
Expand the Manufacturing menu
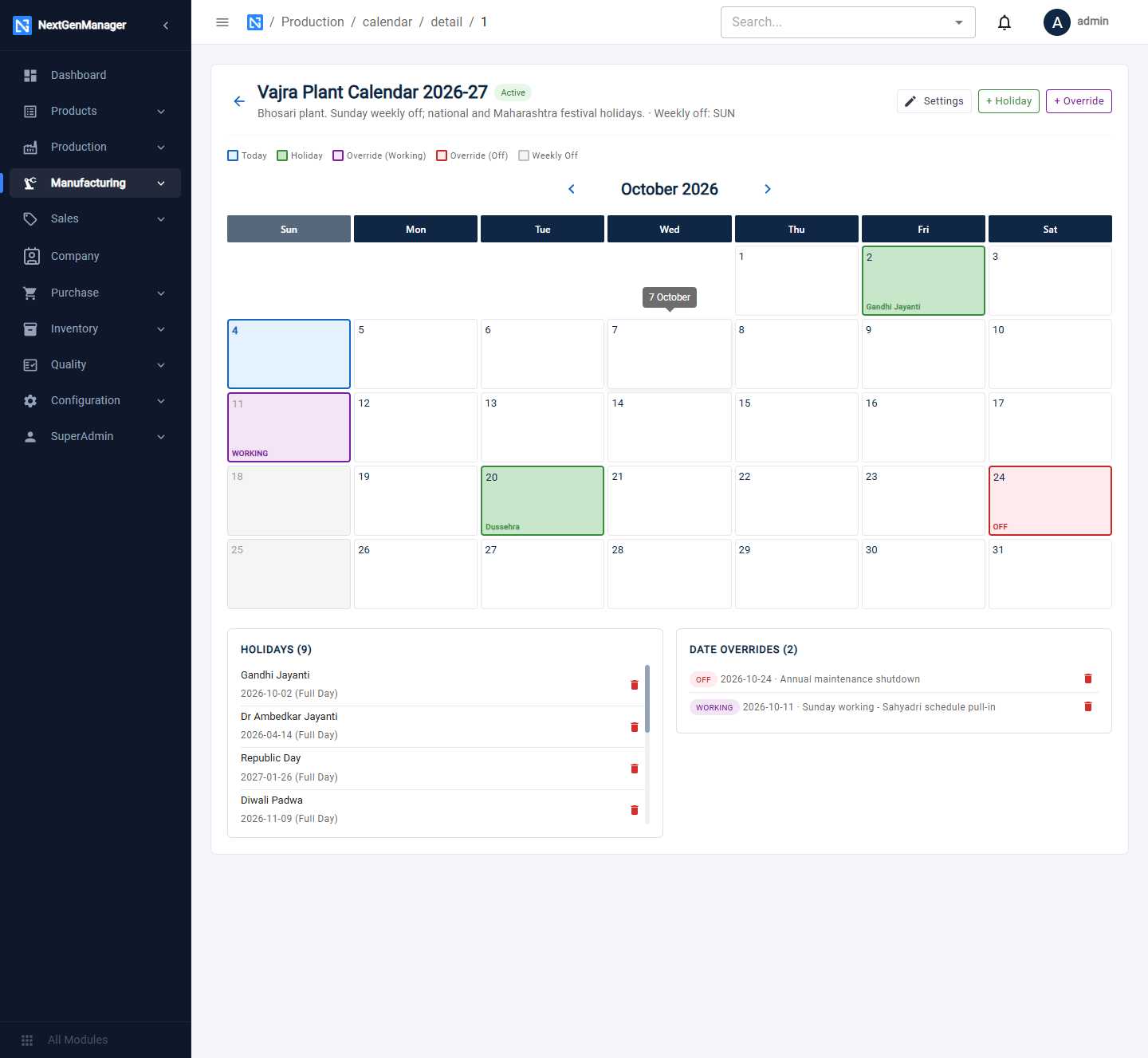click(96, 183)
